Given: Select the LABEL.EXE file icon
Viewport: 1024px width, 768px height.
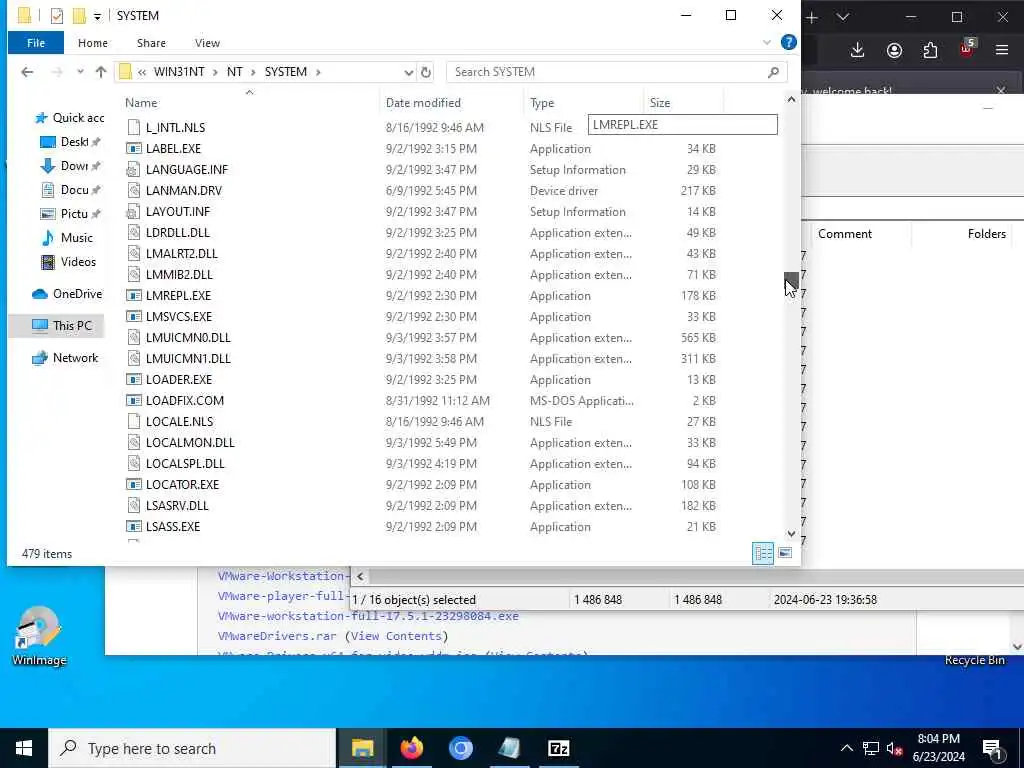Looking at the screenshot, I should (134, 149).
